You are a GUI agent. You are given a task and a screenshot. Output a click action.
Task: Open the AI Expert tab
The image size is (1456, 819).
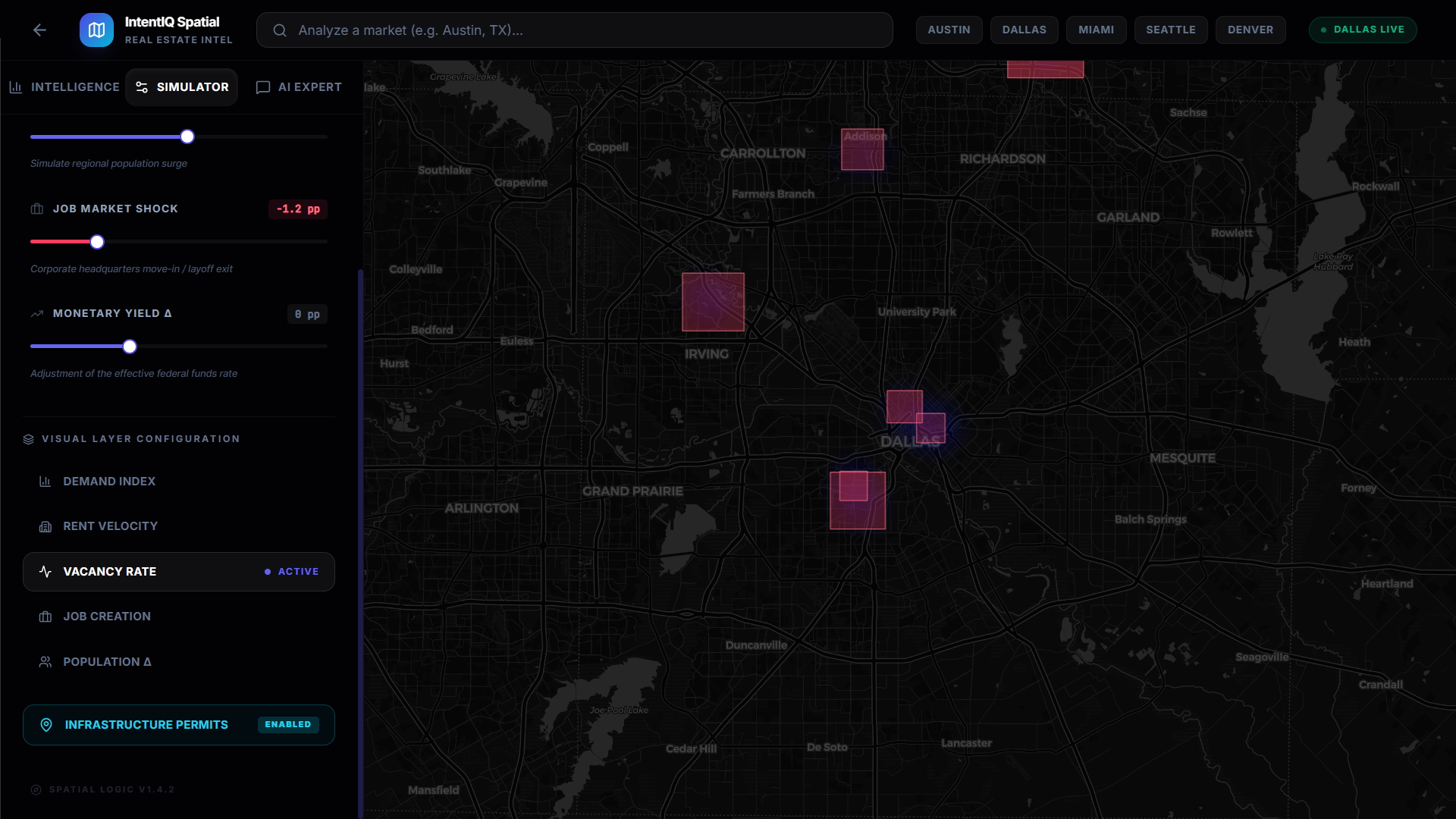299,87
